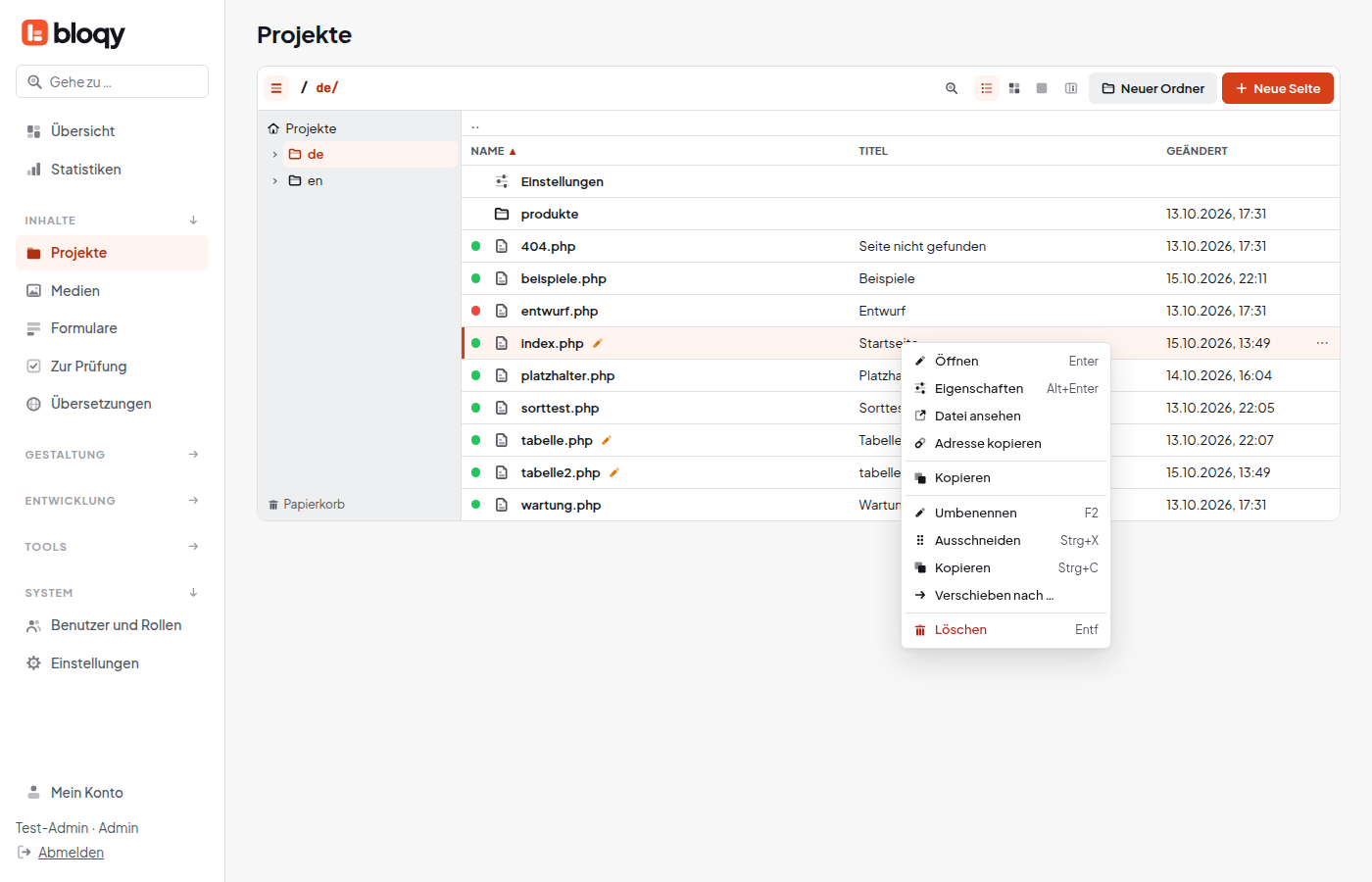Choose Umbenennen in the context menu
Screen dimensions: 1372x882
[x=1005, y=514]
